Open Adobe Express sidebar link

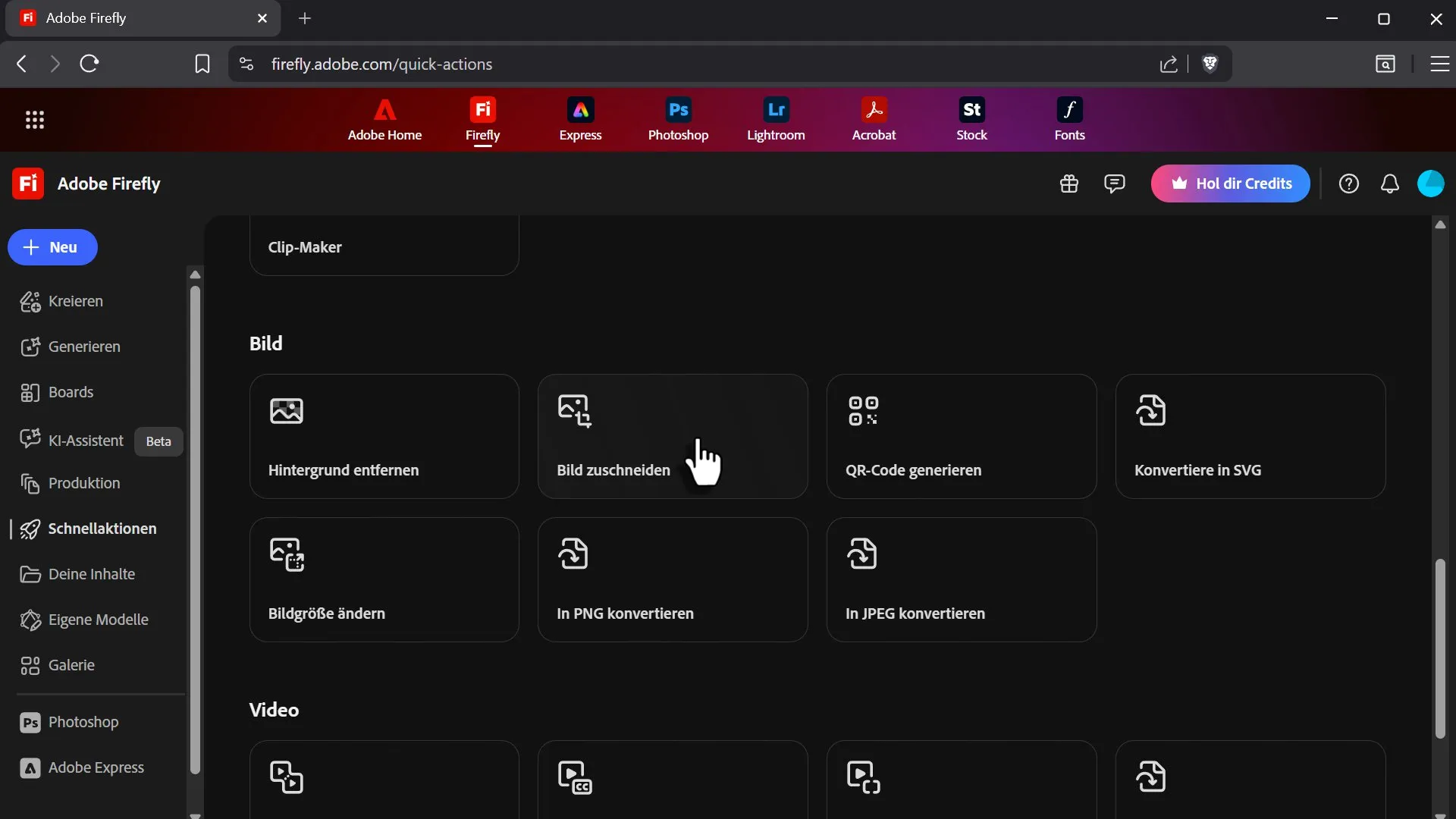tap(82, 767)
